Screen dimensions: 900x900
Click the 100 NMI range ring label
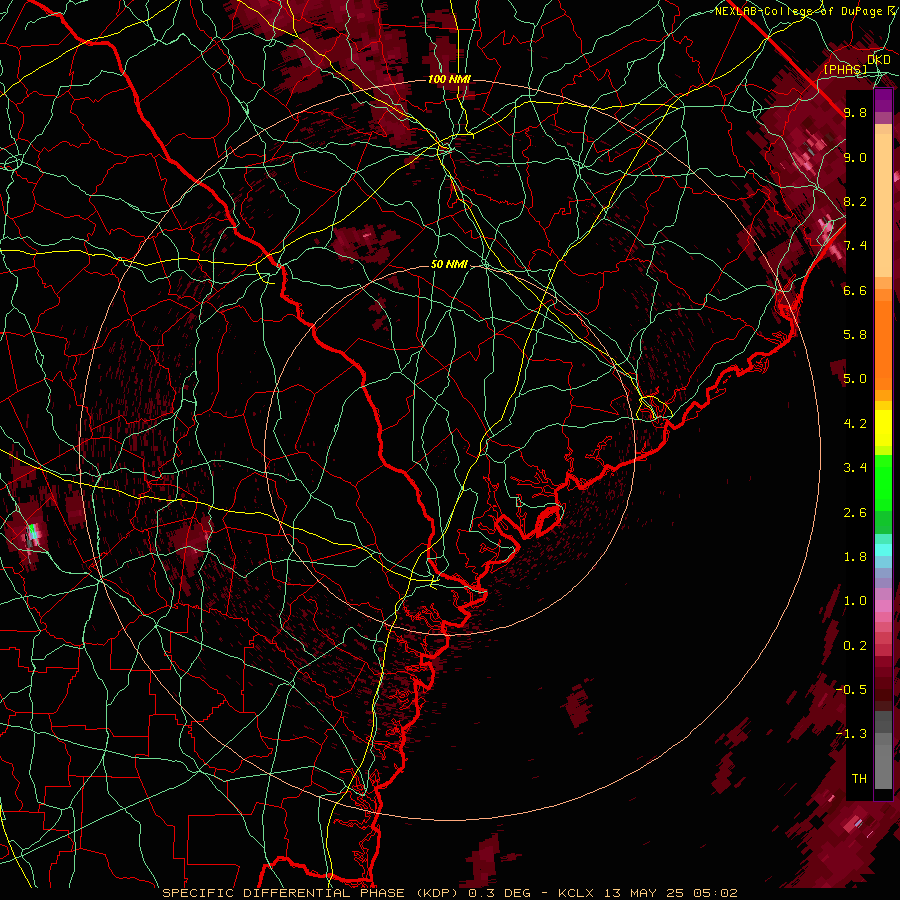[x=449, y=79]
